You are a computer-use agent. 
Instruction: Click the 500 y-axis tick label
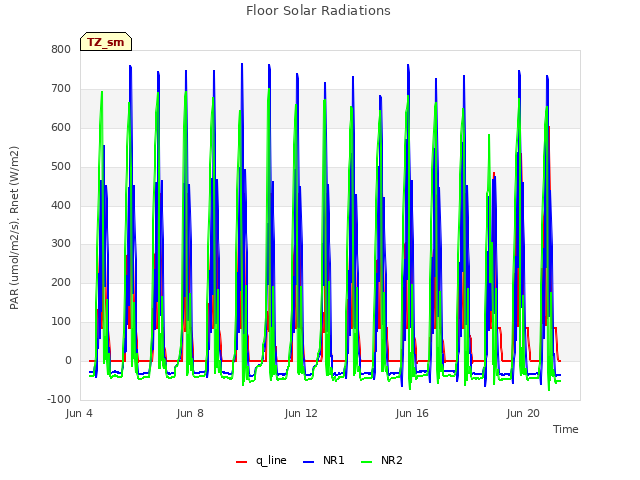pyautogui.click(x=61, y=167)
